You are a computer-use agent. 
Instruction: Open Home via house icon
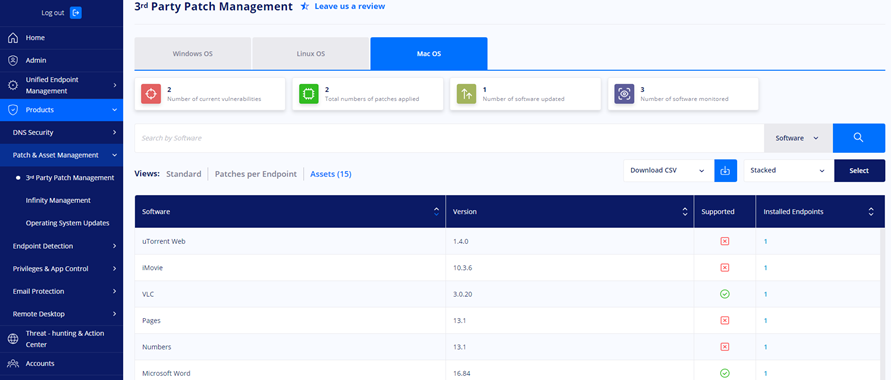pyautogui.click(x=13, y=37)
